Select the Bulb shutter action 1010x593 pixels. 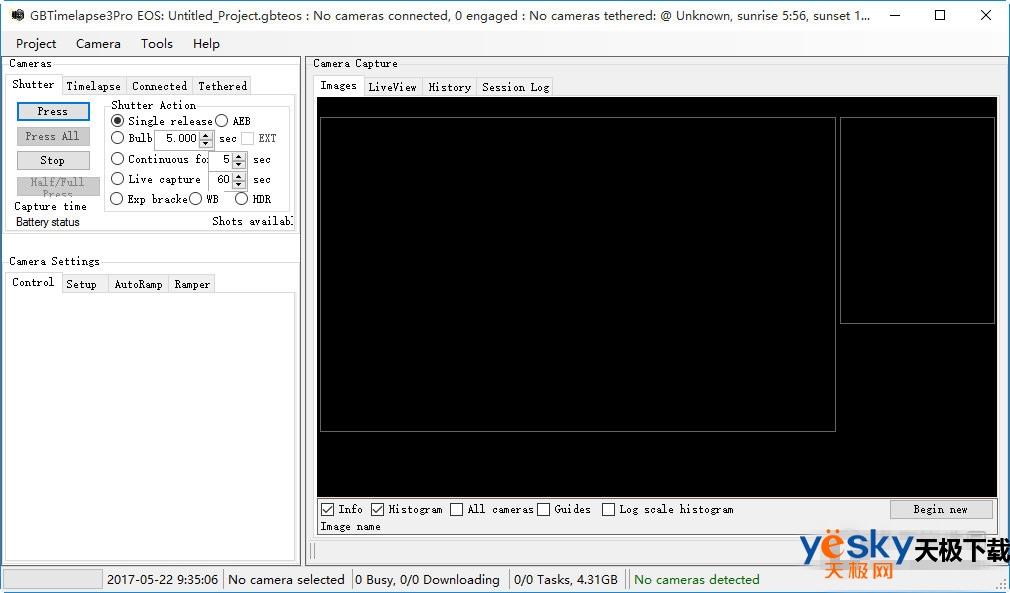point(118,139)
